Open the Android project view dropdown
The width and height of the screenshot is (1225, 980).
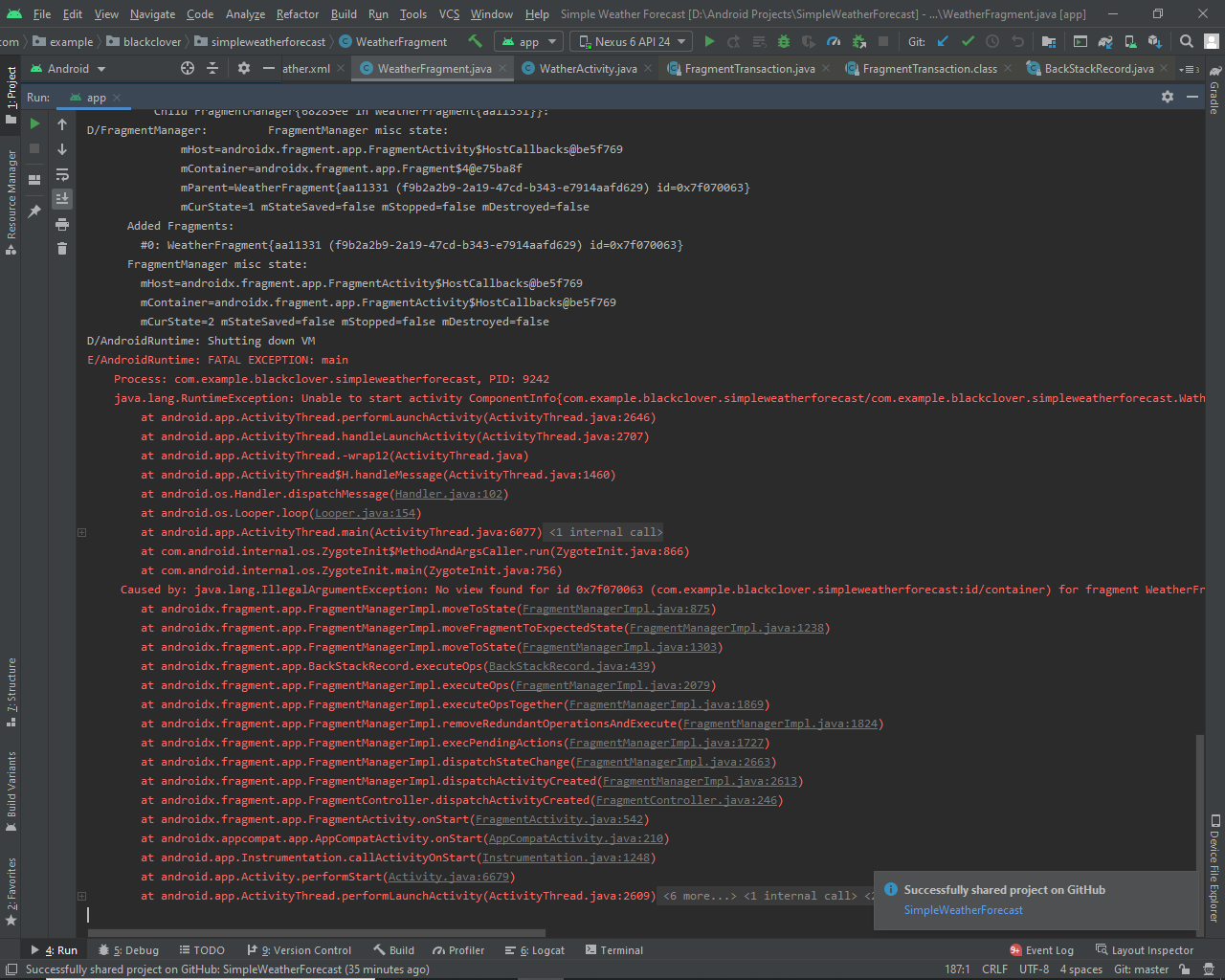tap(68, 68)
